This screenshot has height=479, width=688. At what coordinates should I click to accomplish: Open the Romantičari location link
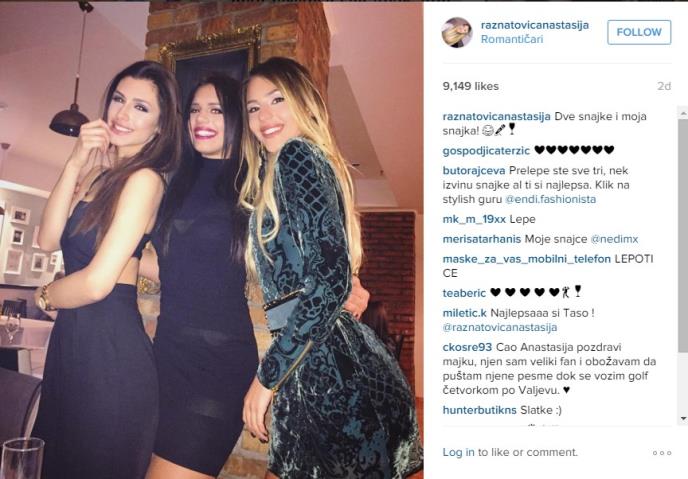512,39
